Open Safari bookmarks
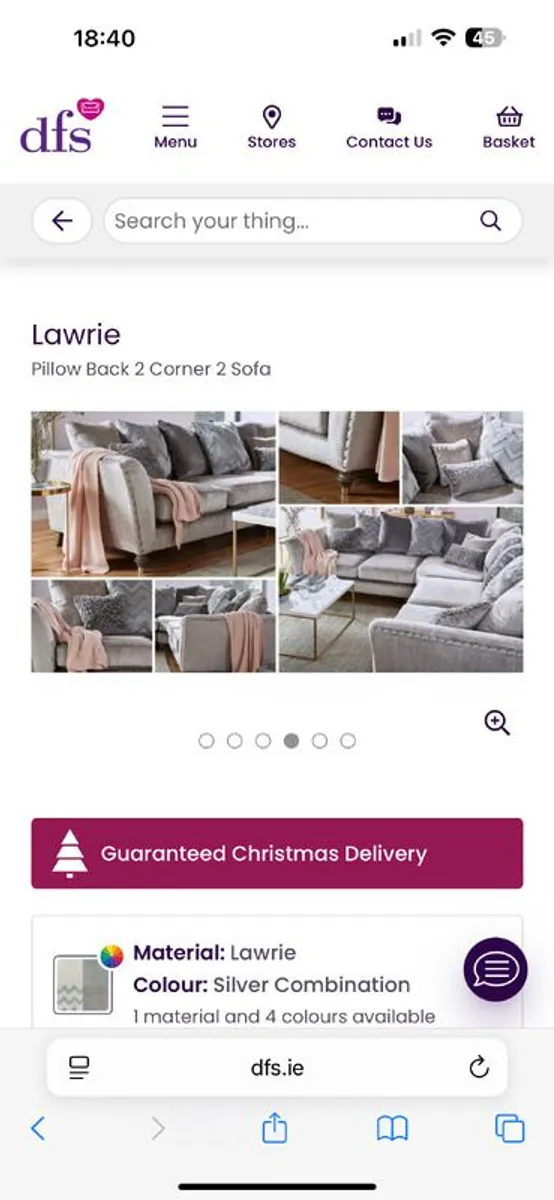Screen dimensions: 554x1200 tap(392, 1129)
